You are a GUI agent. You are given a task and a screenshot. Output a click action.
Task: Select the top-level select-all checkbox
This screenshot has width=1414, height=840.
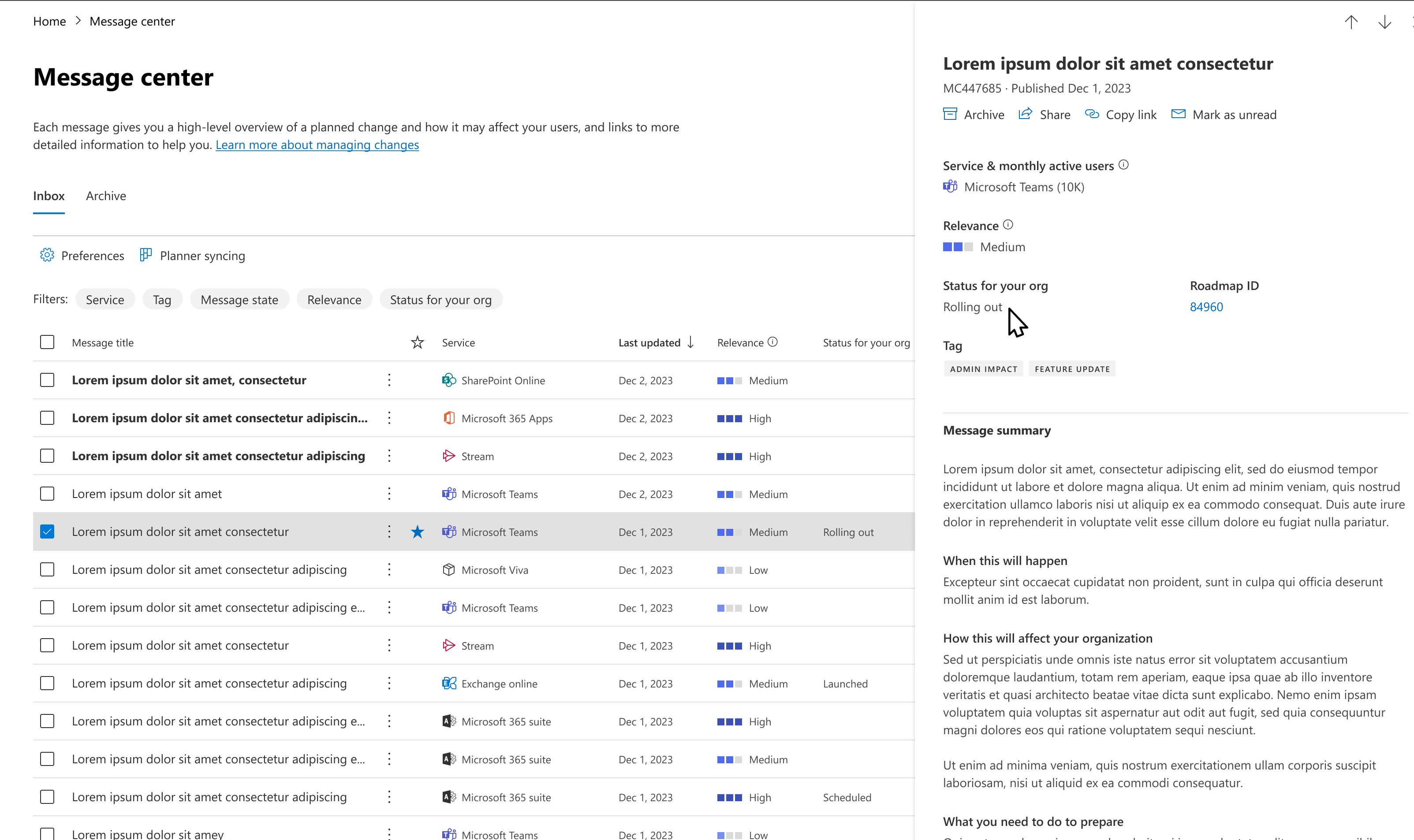(47, 342)
